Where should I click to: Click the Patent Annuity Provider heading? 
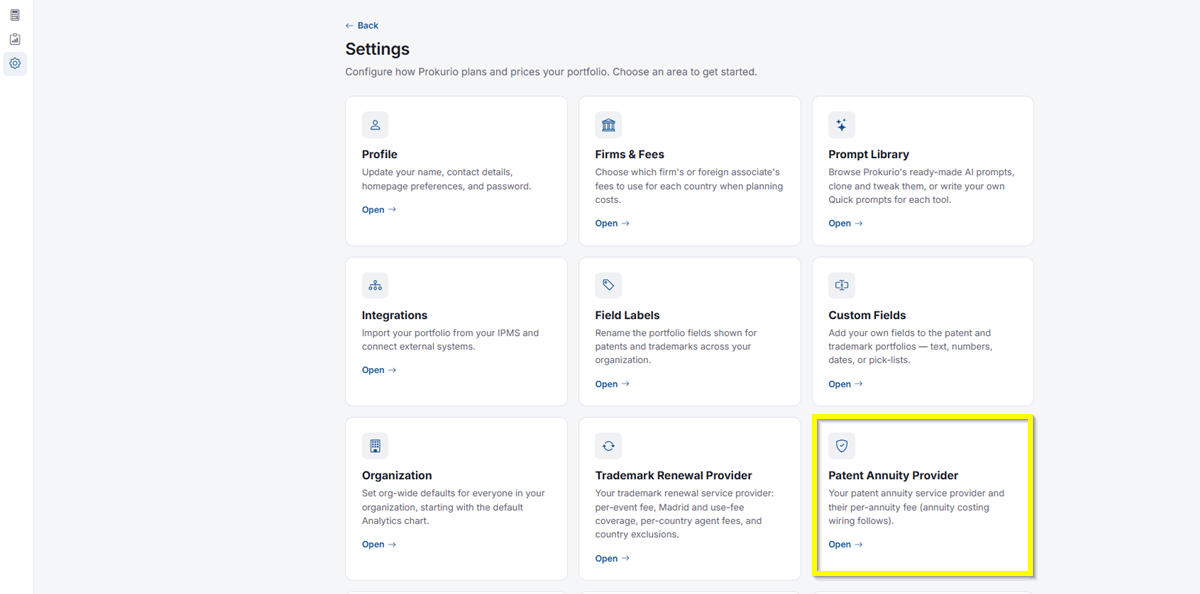point(893,476)
